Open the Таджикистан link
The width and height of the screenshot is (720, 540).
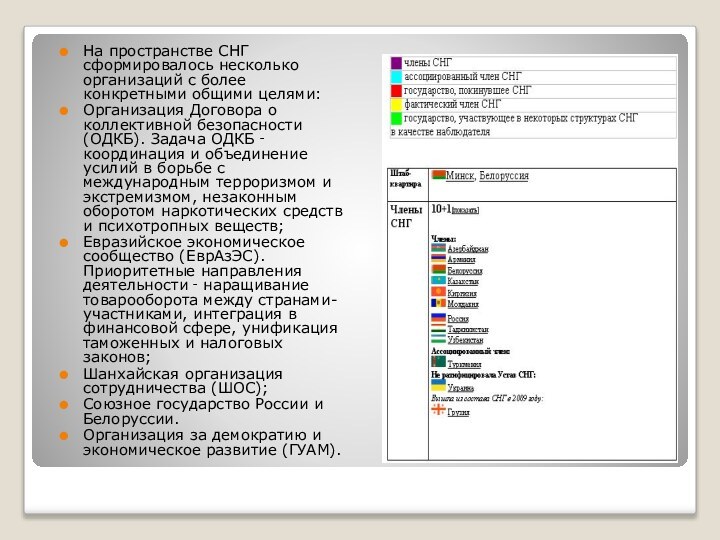click(x=467, y=329)
